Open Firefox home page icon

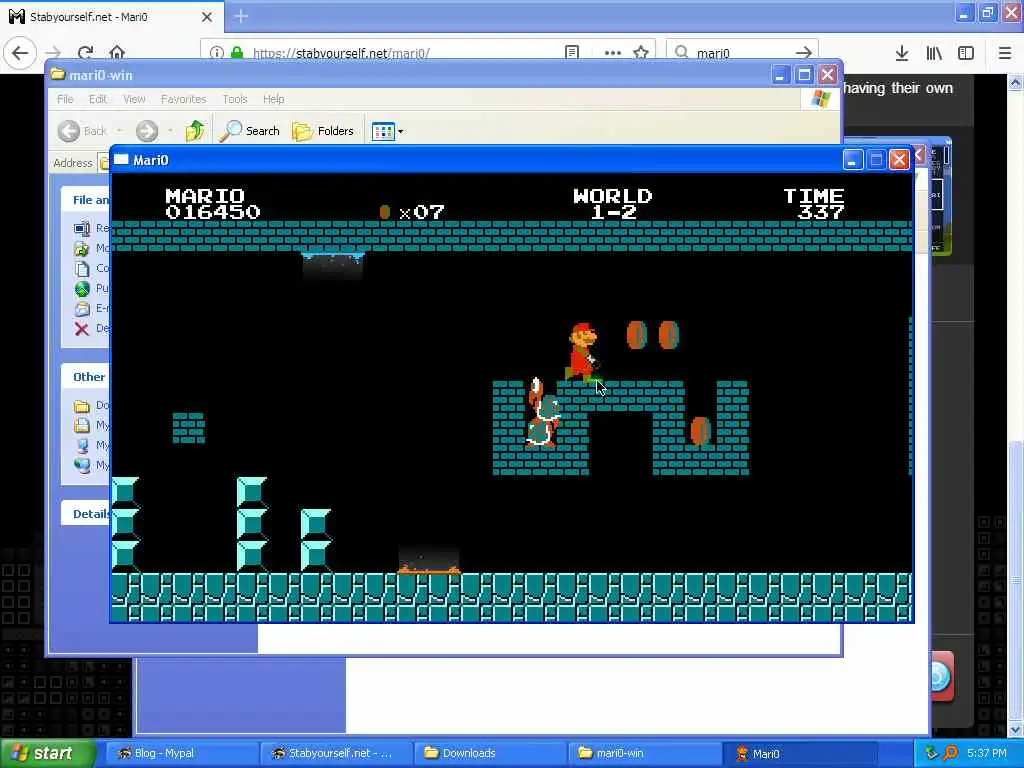(x=117, y=53)
